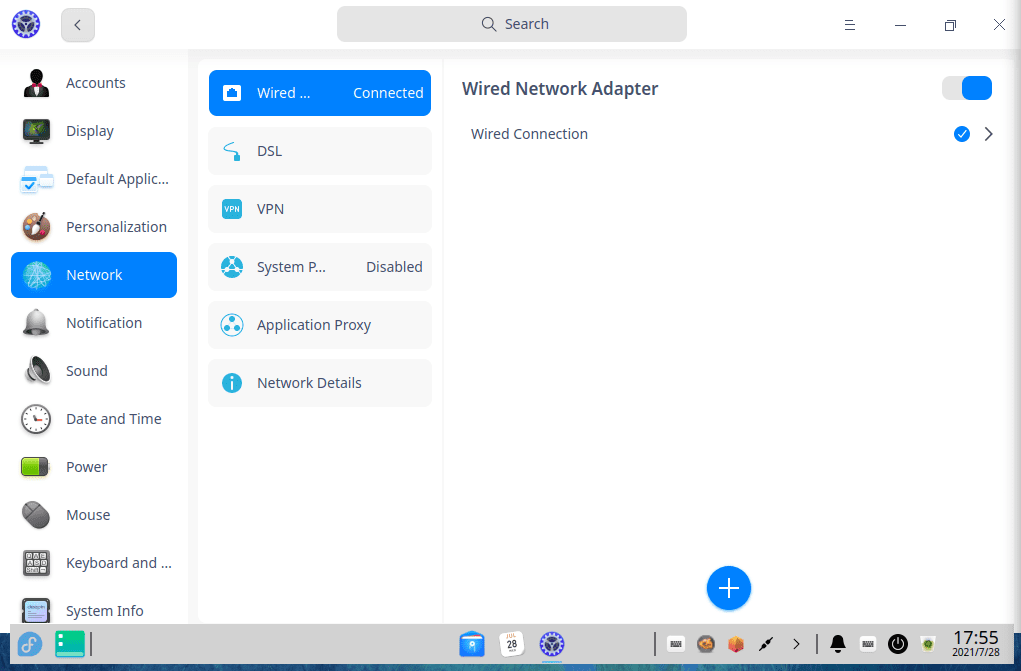Screen dimensions: 1021x671
Task: Open notifications bell in tray
Action: [x=838, y=644]
